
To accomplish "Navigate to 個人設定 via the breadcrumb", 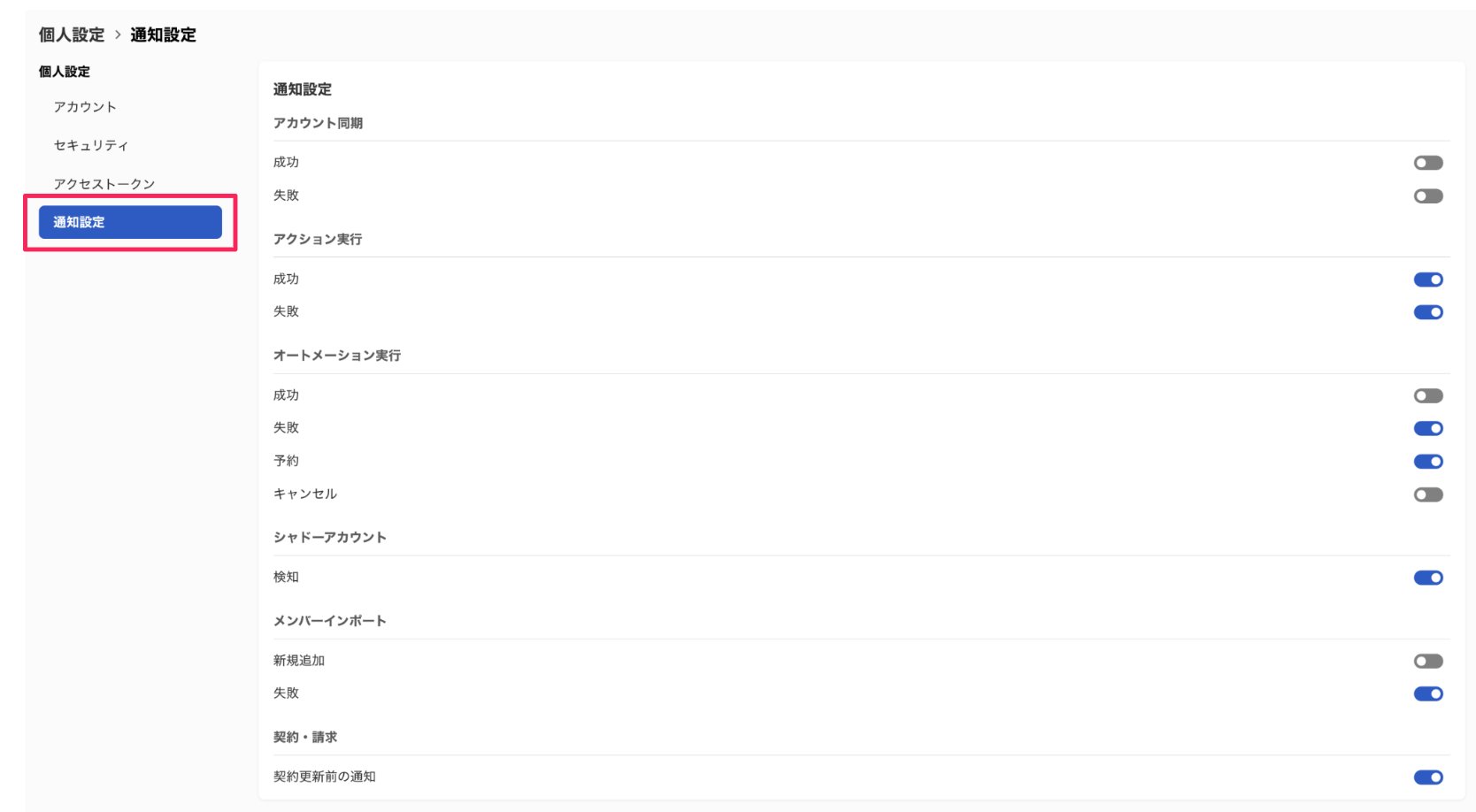I will point(69,34).
